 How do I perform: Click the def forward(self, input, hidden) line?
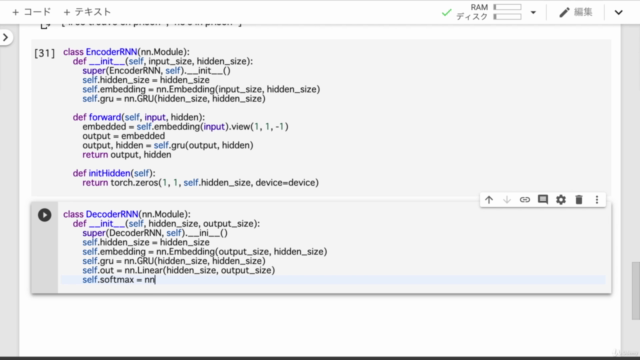[139, 117]
